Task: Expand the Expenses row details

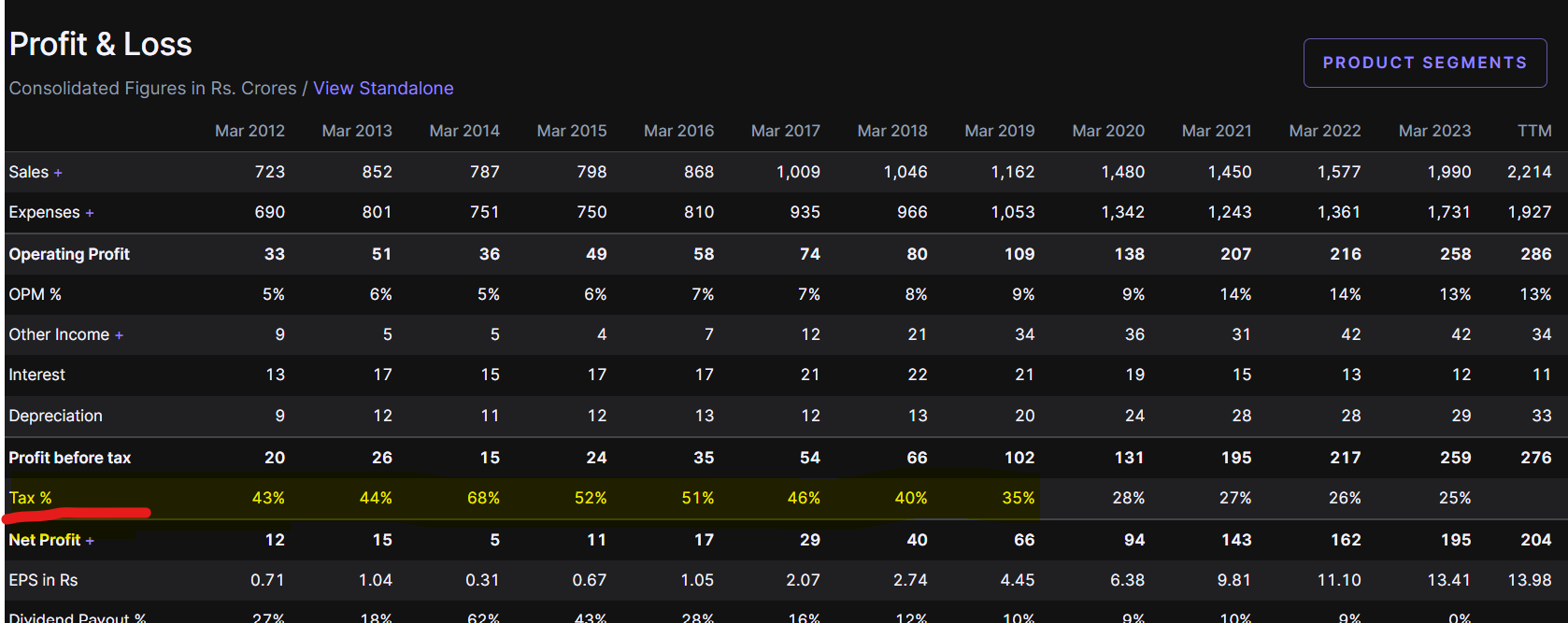Action: click(90, 213)
